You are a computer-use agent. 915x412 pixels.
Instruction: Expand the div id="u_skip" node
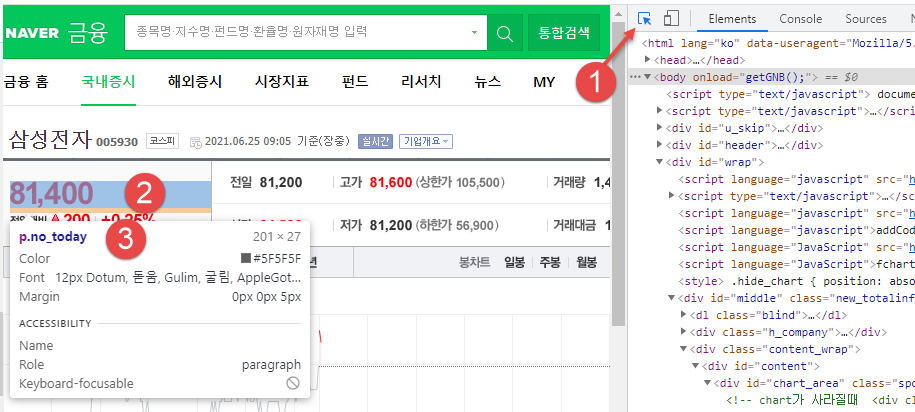(x=659, y=128)
